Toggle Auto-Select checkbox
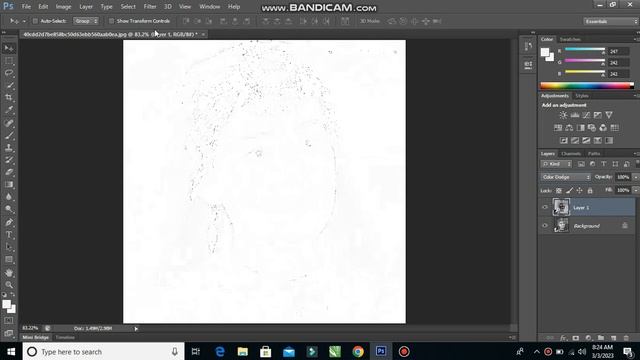Viewport: 640px width, 360px height. click(x=35, y=21)
